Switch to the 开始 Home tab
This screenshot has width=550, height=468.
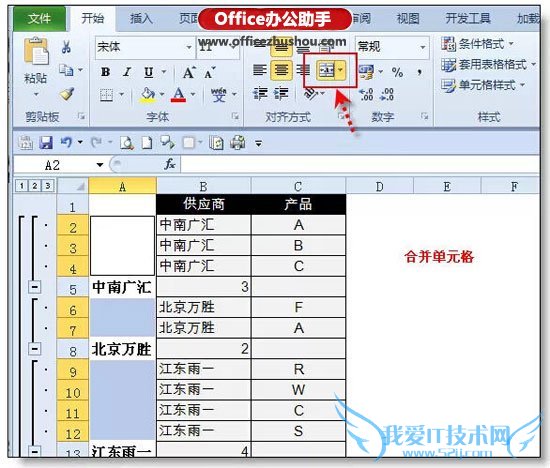(x=92, y=18)
